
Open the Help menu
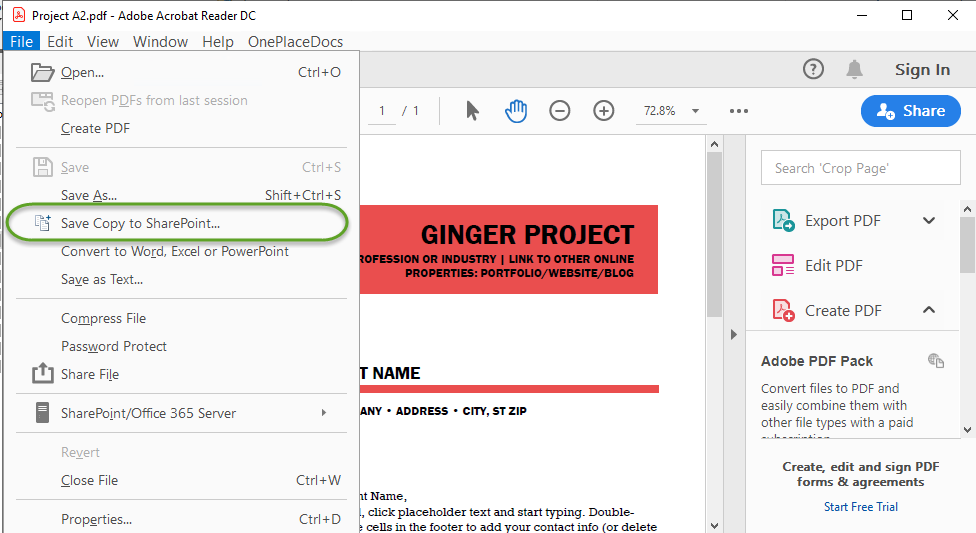tap(218, 42)
